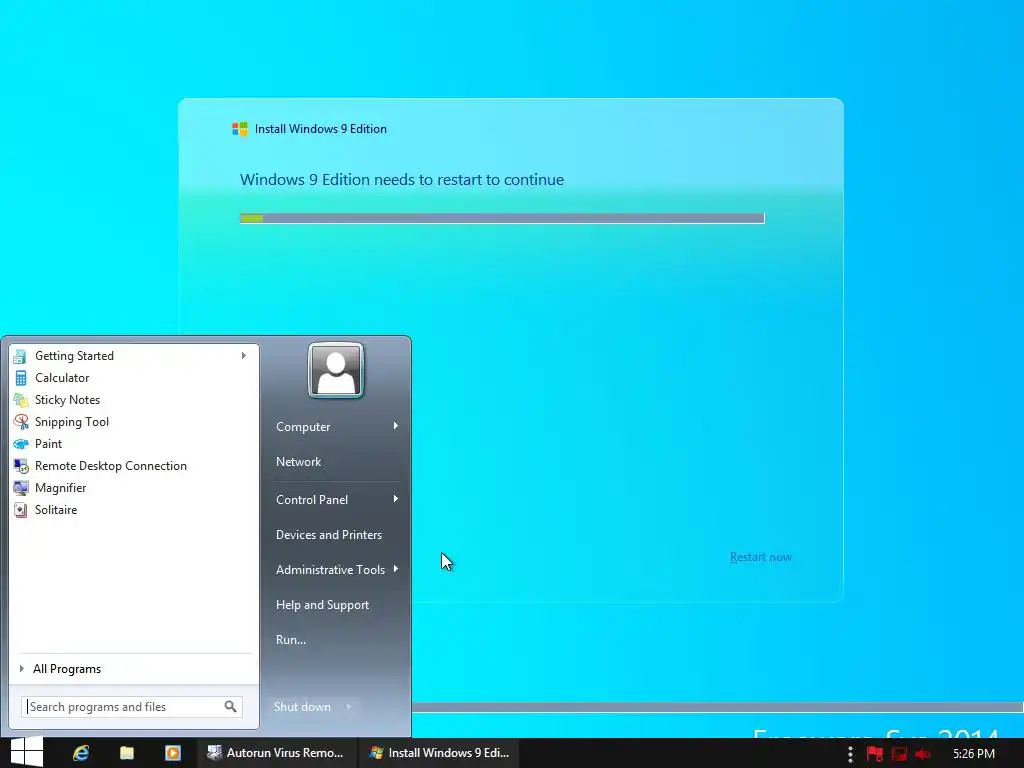Screen dimensions: 1024x768
Task: Click the volume speaker tray icon
Action: pos(923,754)
